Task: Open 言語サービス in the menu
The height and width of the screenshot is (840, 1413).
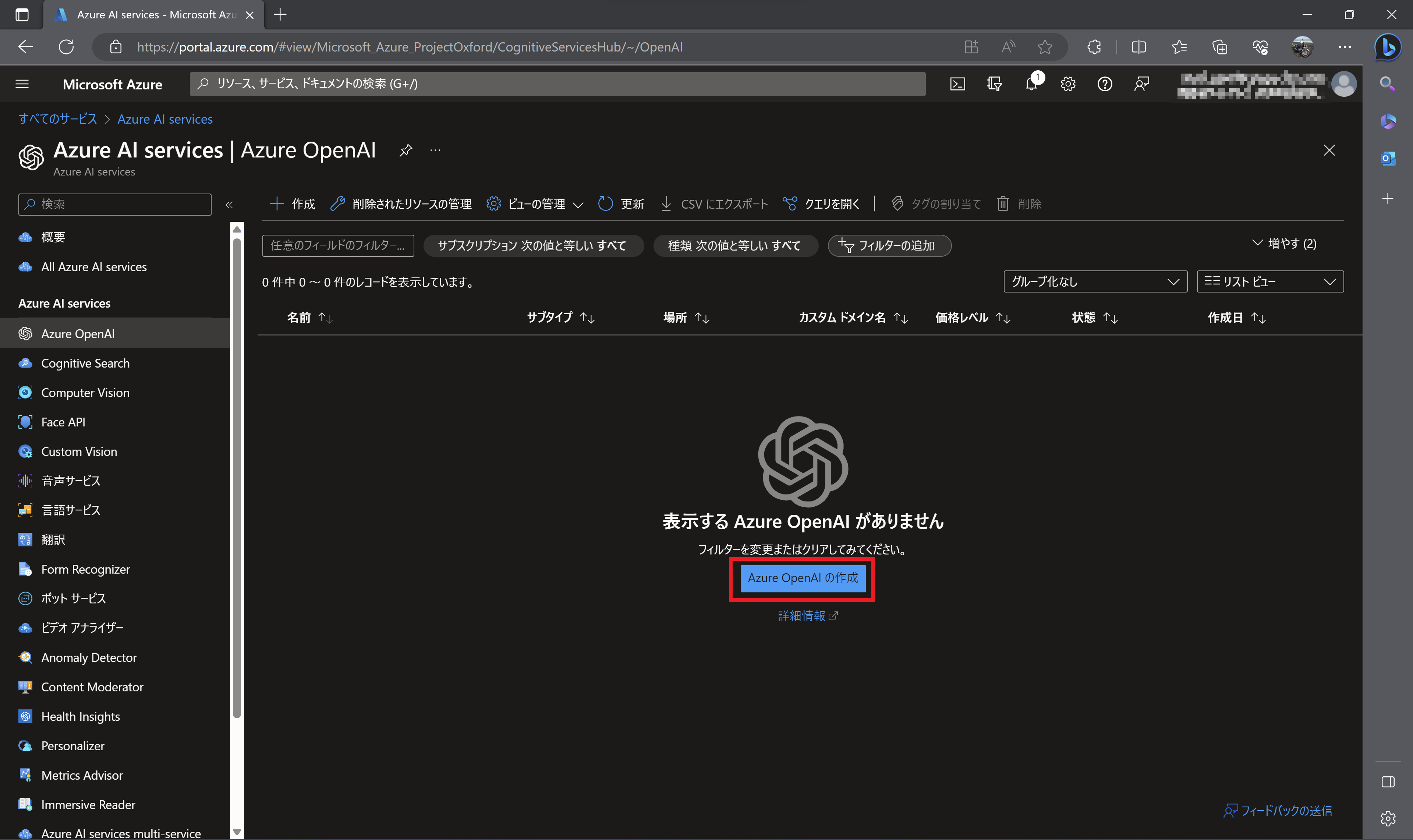Action: coord(115,510)
